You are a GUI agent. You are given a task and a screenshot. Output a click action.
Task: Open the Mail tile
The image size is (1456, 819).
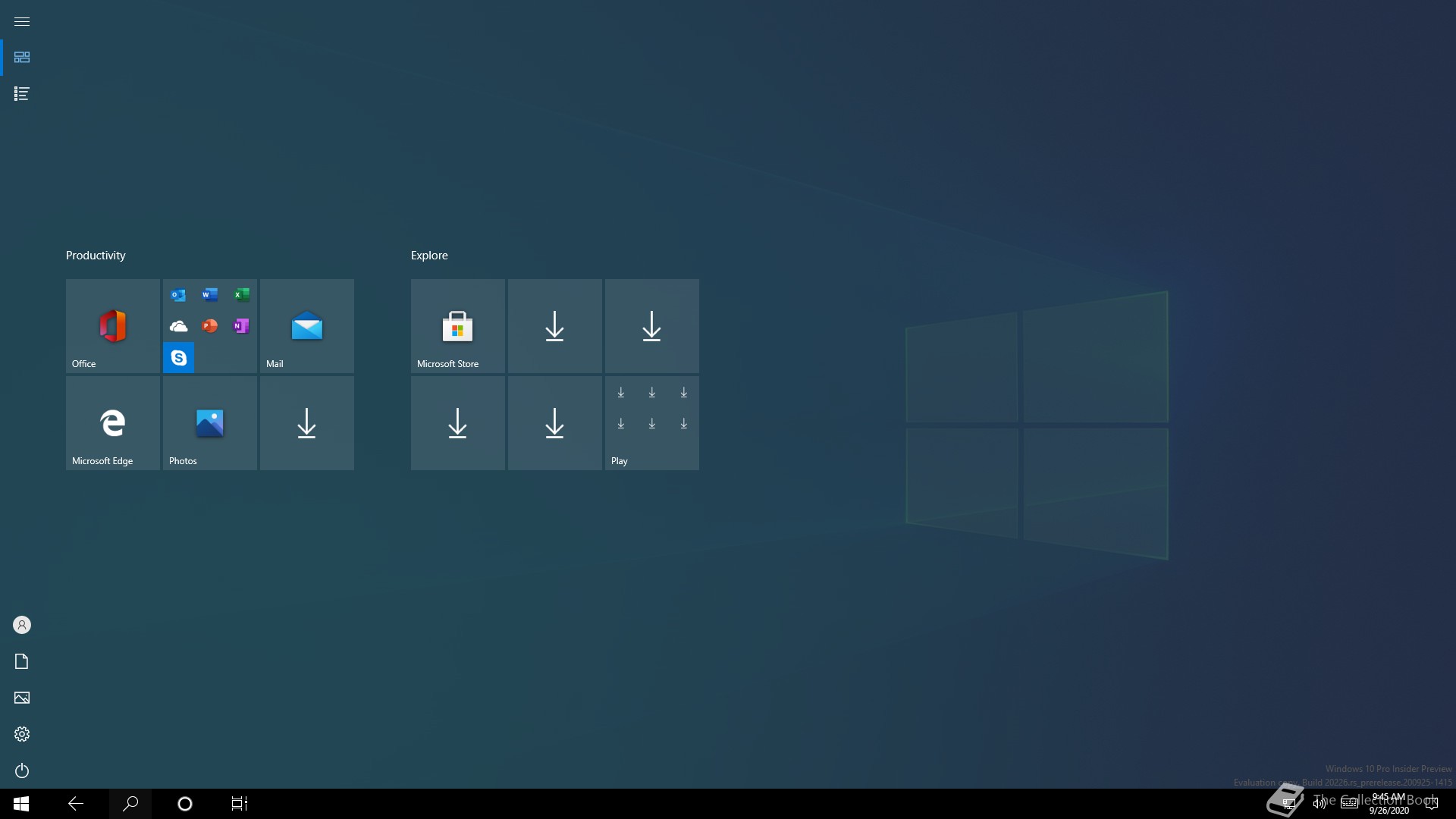pyautogui.click(x=307, y=326)
